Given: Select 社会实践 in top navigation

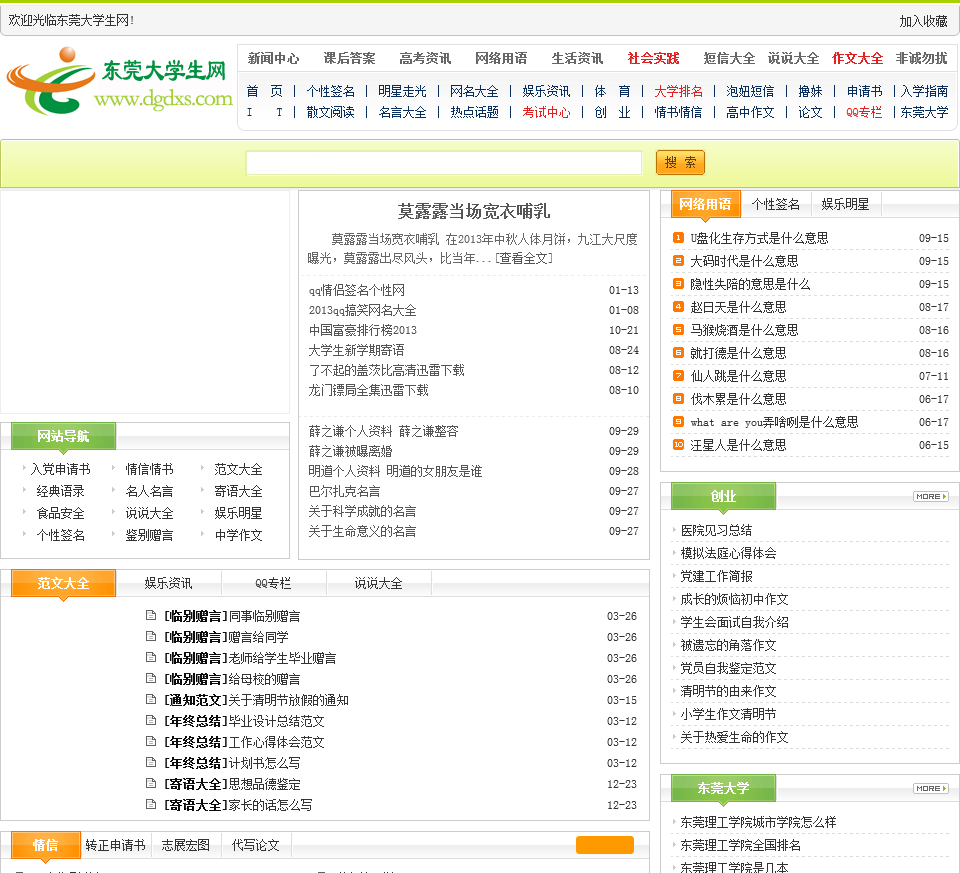Looking at the screenshot, I should coord(653,58).
